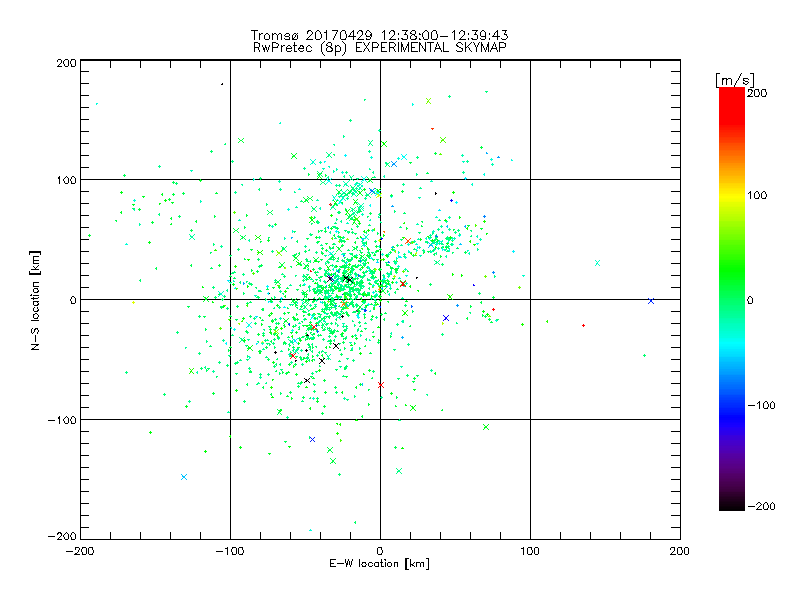The image size is (800, 600).
Task: Click the title line with Tromsø date and time
Action: 379,35
